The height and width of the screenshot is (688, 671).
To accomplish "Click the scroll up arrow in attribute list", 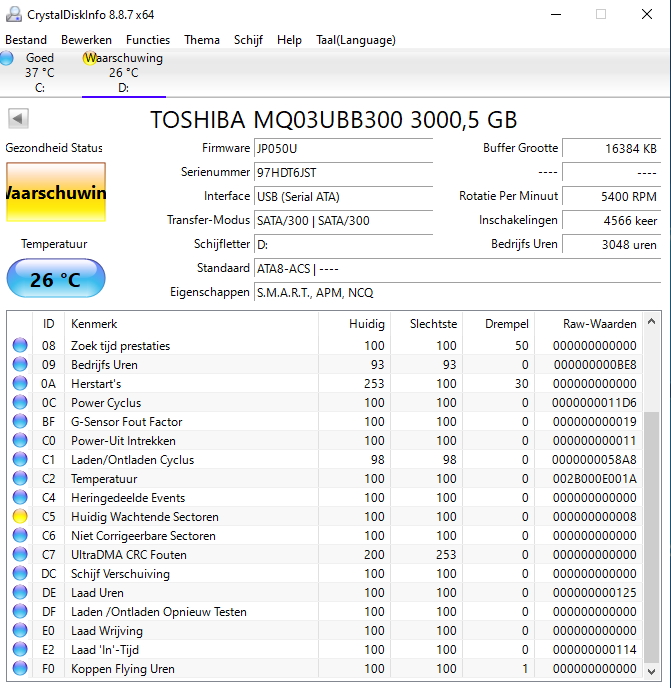I will [653, 323].
